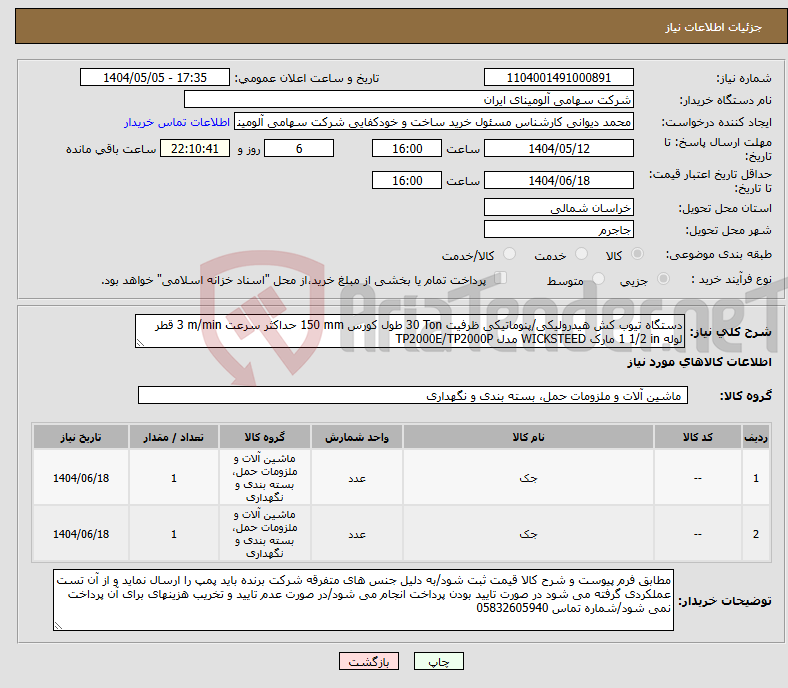Click the delivery city field جاجرم

pos(558,230)
